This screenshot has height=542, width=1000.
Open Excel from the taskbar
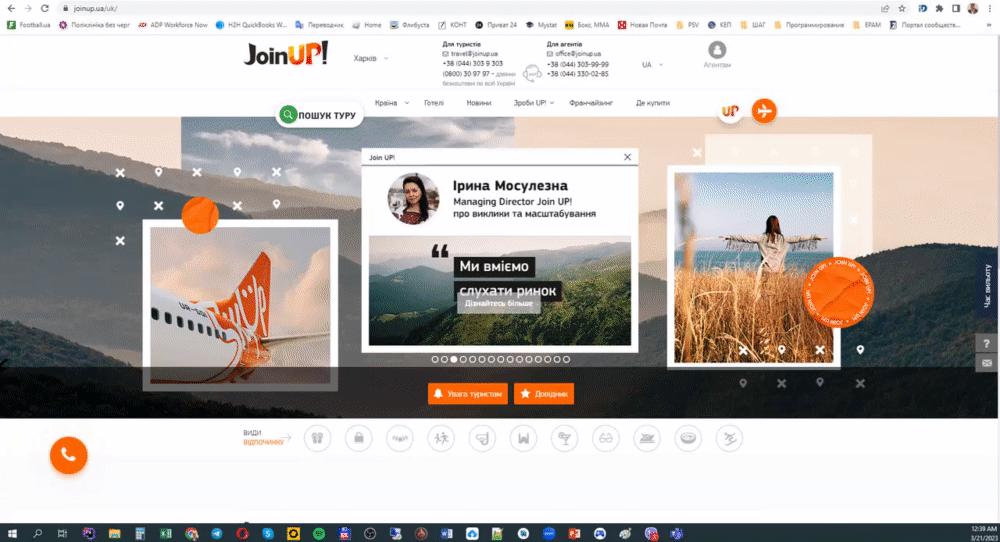[x=166, y=534]
